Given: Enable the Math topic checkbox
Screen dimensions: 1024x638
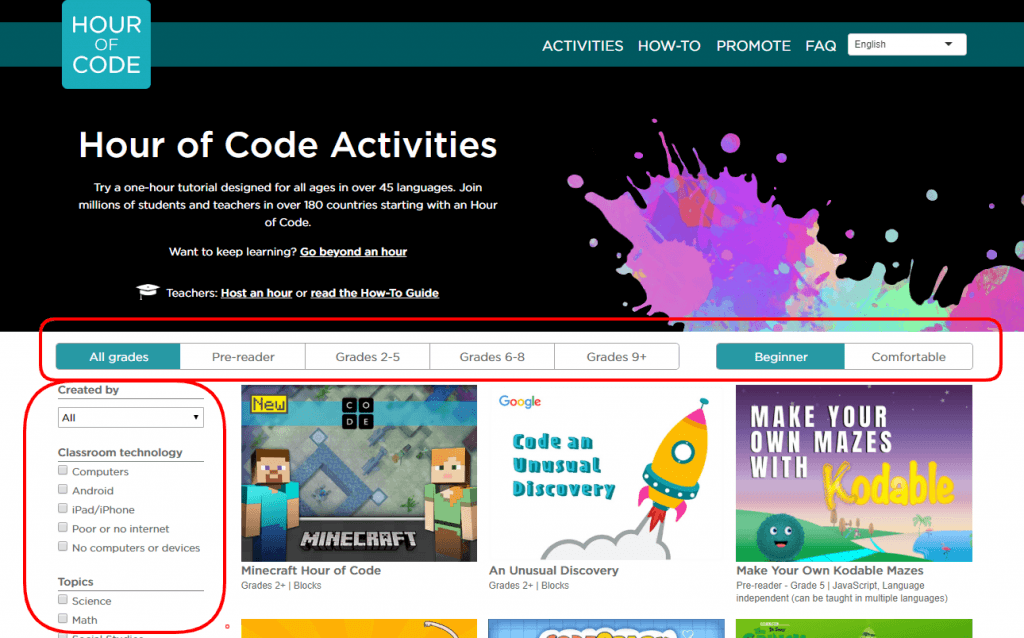Looking at the screenshot, I should coord(62,619).
